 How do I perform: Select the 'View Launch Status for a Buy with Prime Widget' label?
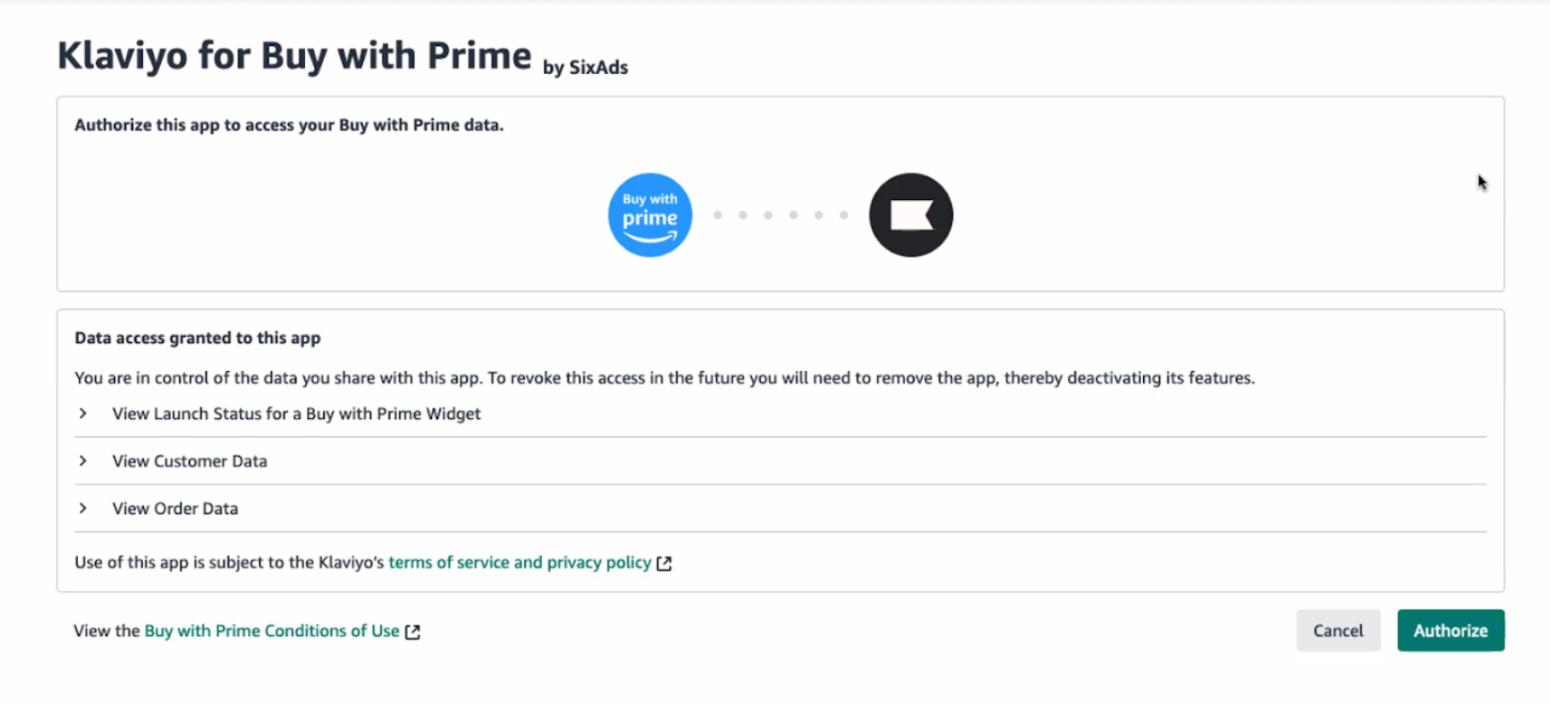pos(296,413)
